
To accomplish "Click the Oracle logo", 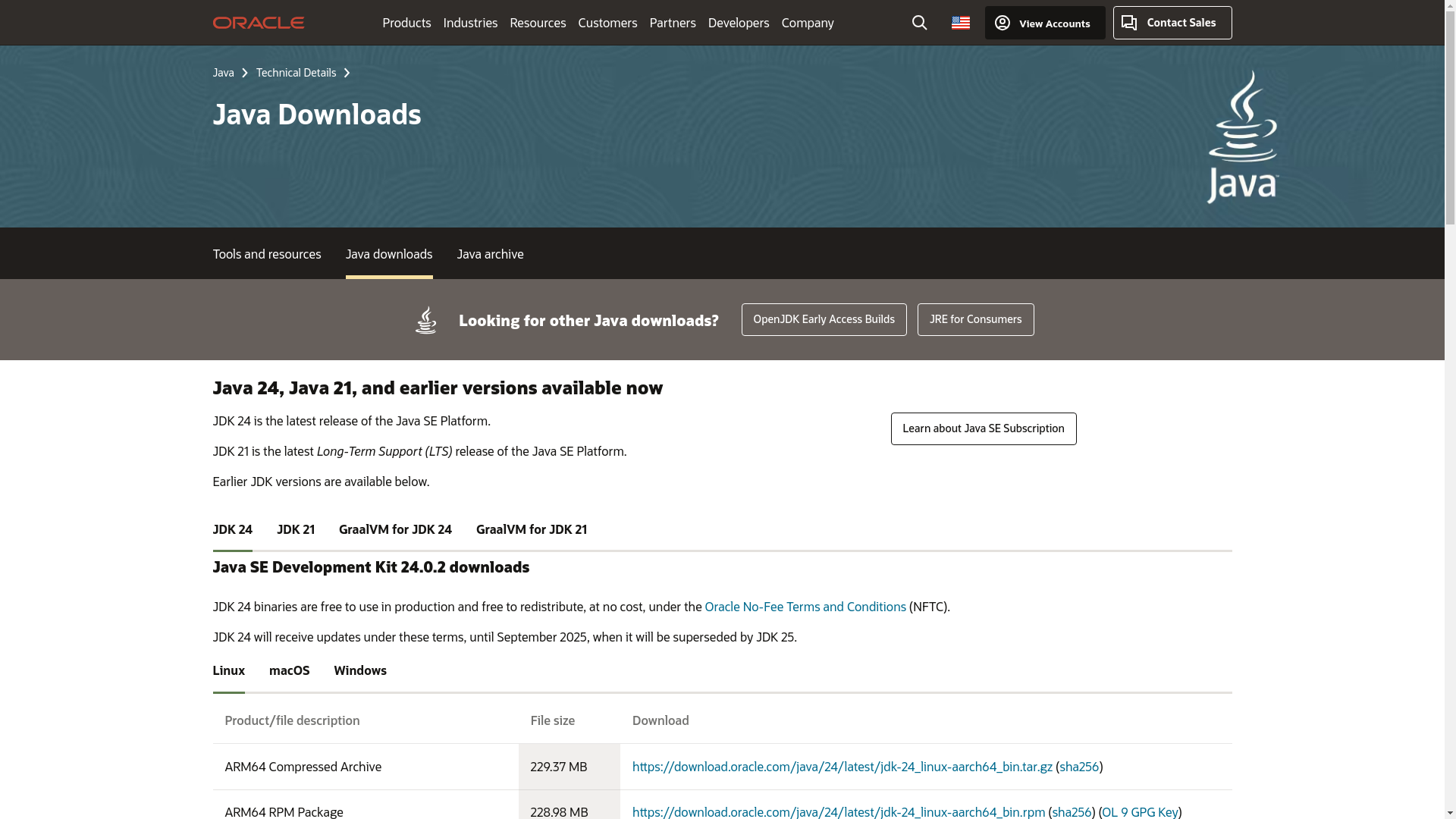I will (258, 23).
